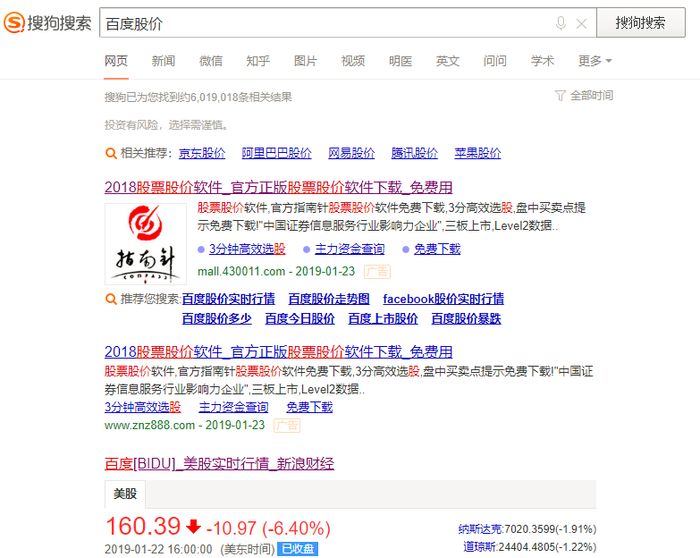
Task: Click the 已收盘 market closed badge
Action: point(298,549)
